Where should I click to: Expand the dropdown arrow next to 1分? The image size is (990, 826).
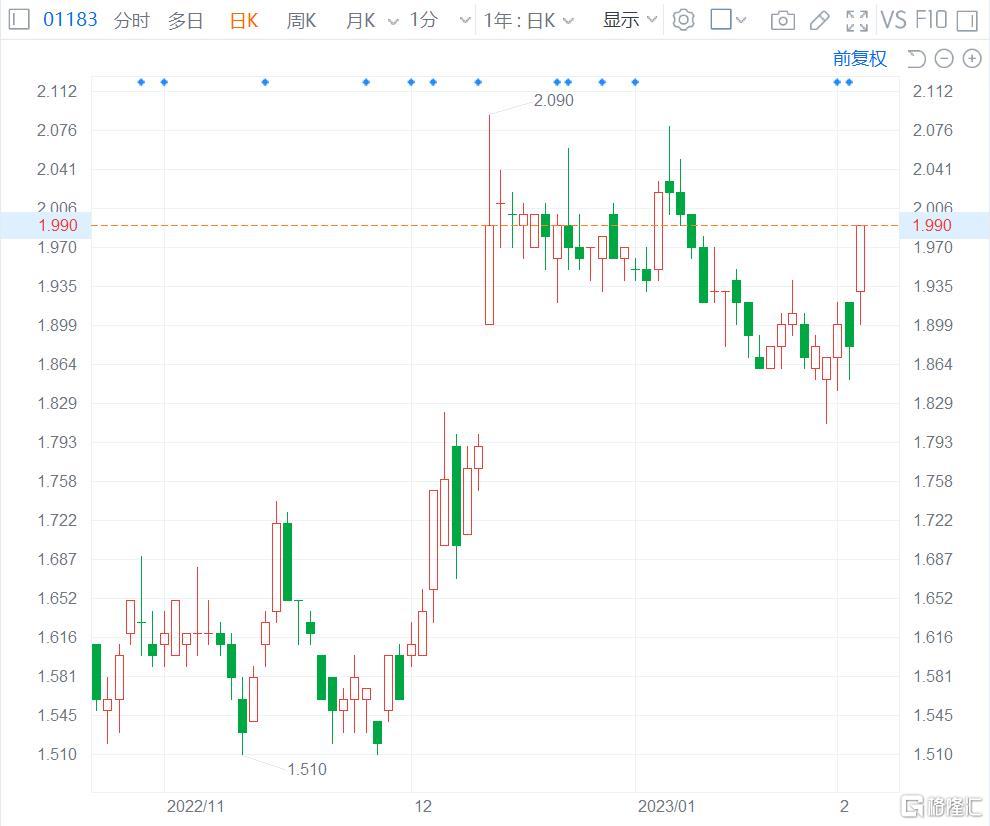point(465,20)
